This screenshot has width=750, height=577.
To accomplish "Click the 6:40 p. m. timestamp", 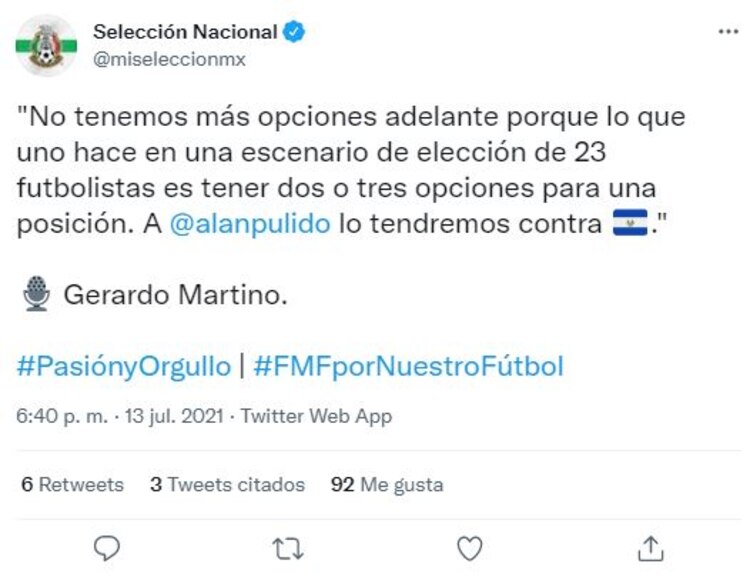I will (61, 416).
